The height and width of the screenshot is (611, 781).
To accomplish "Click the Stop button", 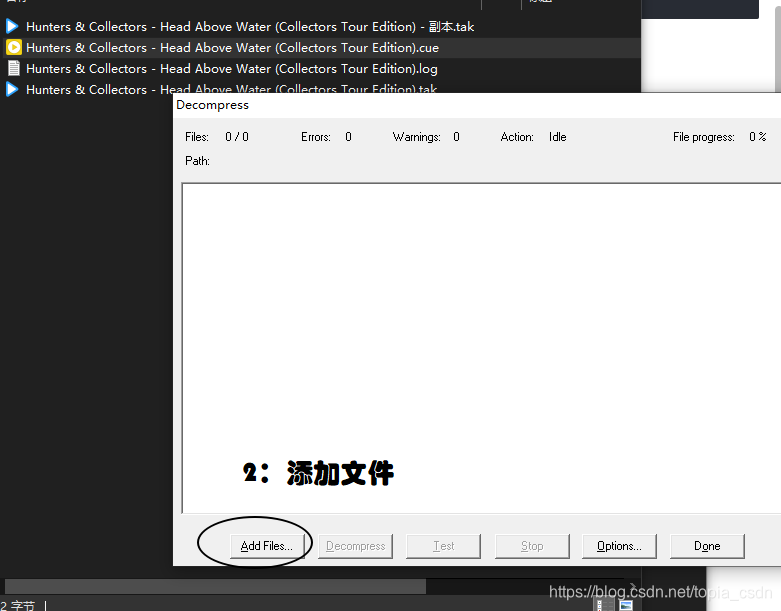I will [532, 546].
